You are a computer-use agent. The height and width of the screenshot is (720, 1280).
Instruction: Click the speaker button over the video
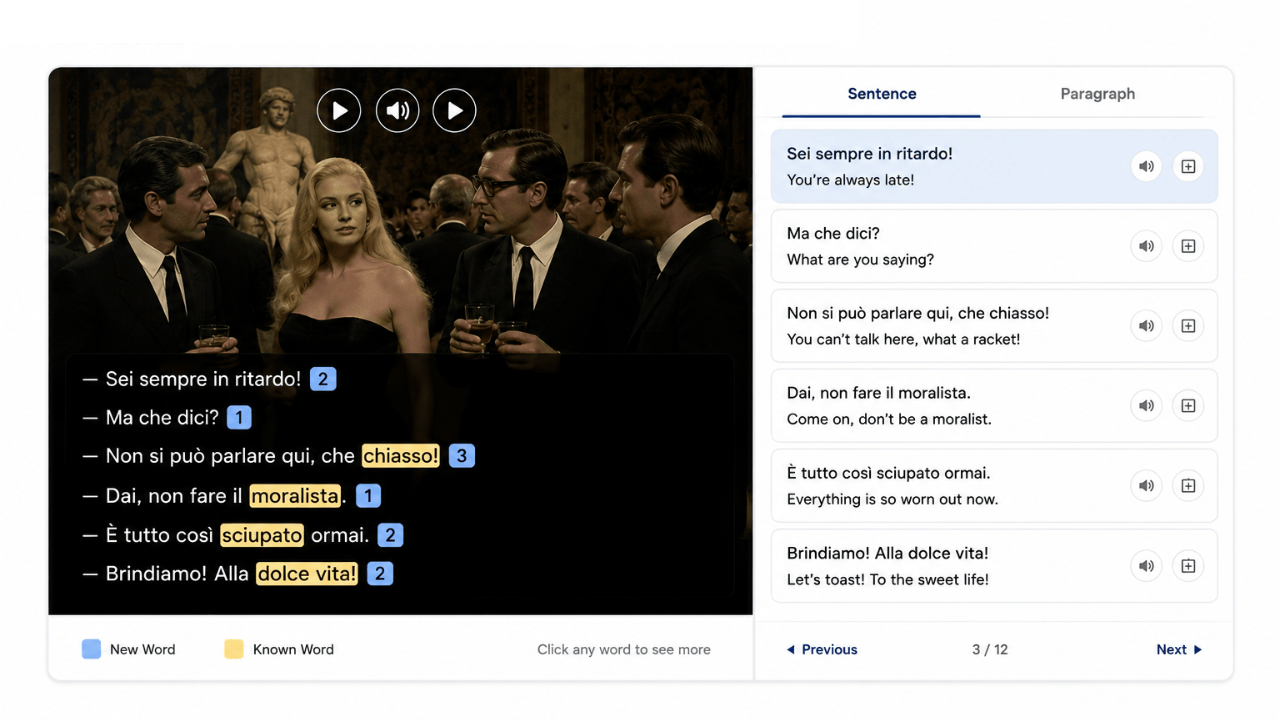coord(397,110)
